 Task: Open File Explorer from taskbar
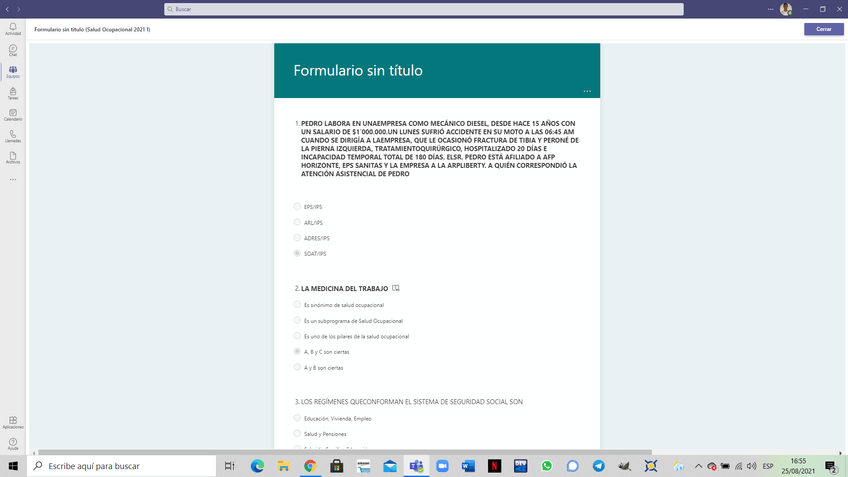pos(283,466)
